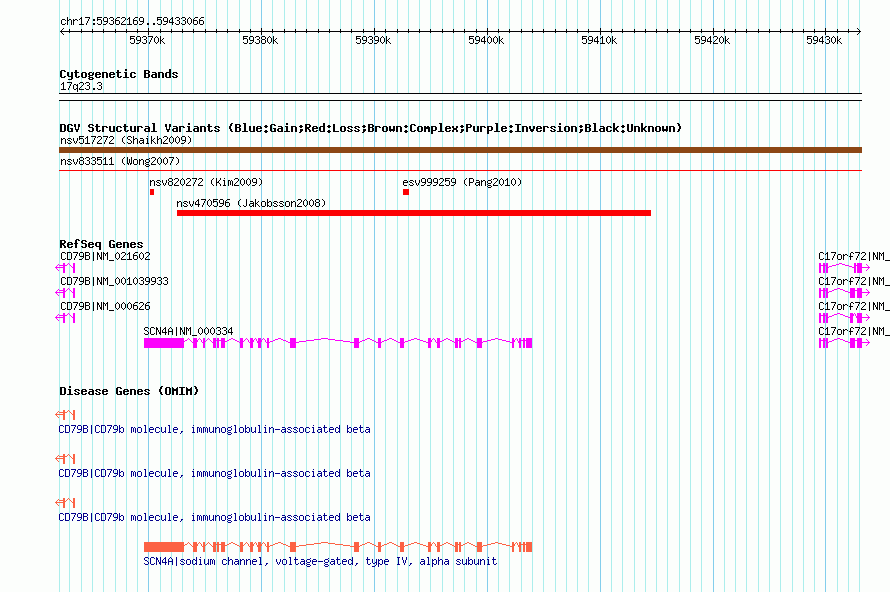Click the SCN4A|NM_000334 RefSeq label
The image size is (890, 592).
[188, 331]
